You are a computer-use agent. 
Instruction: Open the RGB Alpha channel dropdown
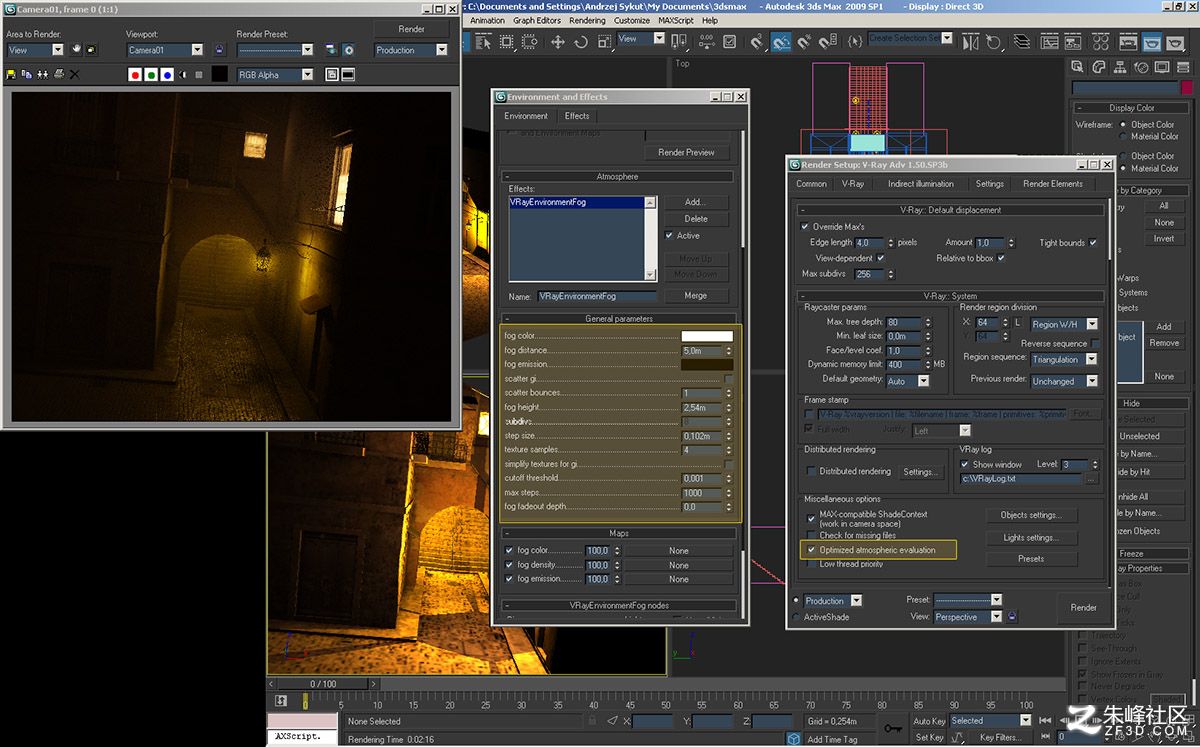coord(275,74)
